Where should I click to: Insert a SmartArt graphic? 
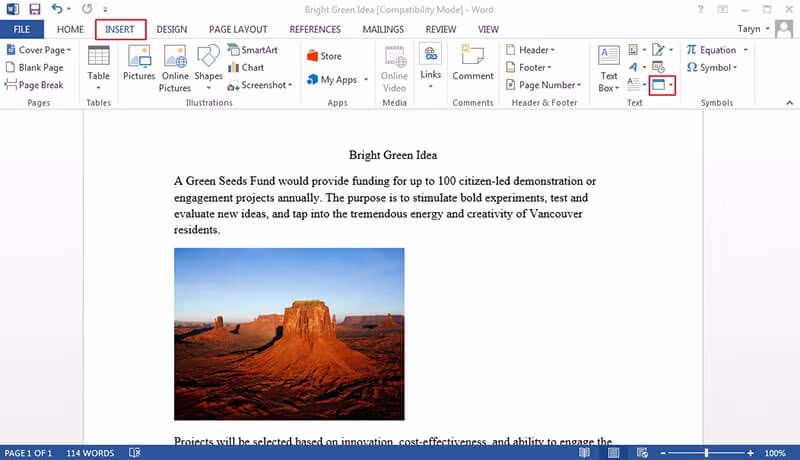pyautogui.click(x=253, y=49)
